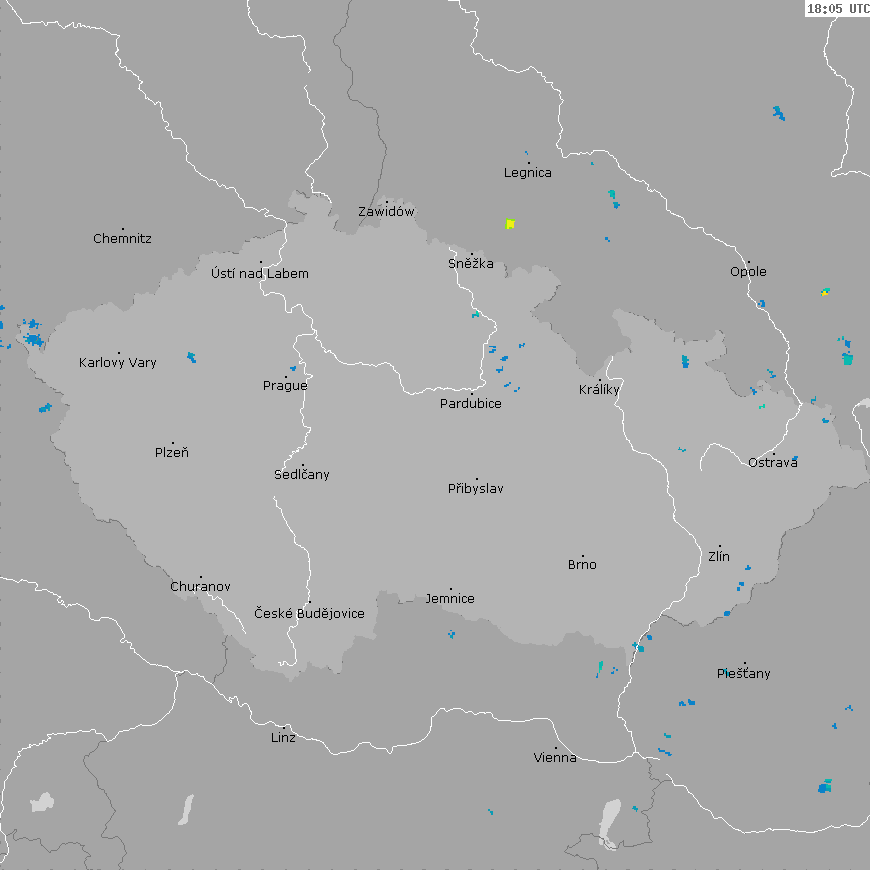
Task: Click the Opole city label
Action: pos(748,272)
